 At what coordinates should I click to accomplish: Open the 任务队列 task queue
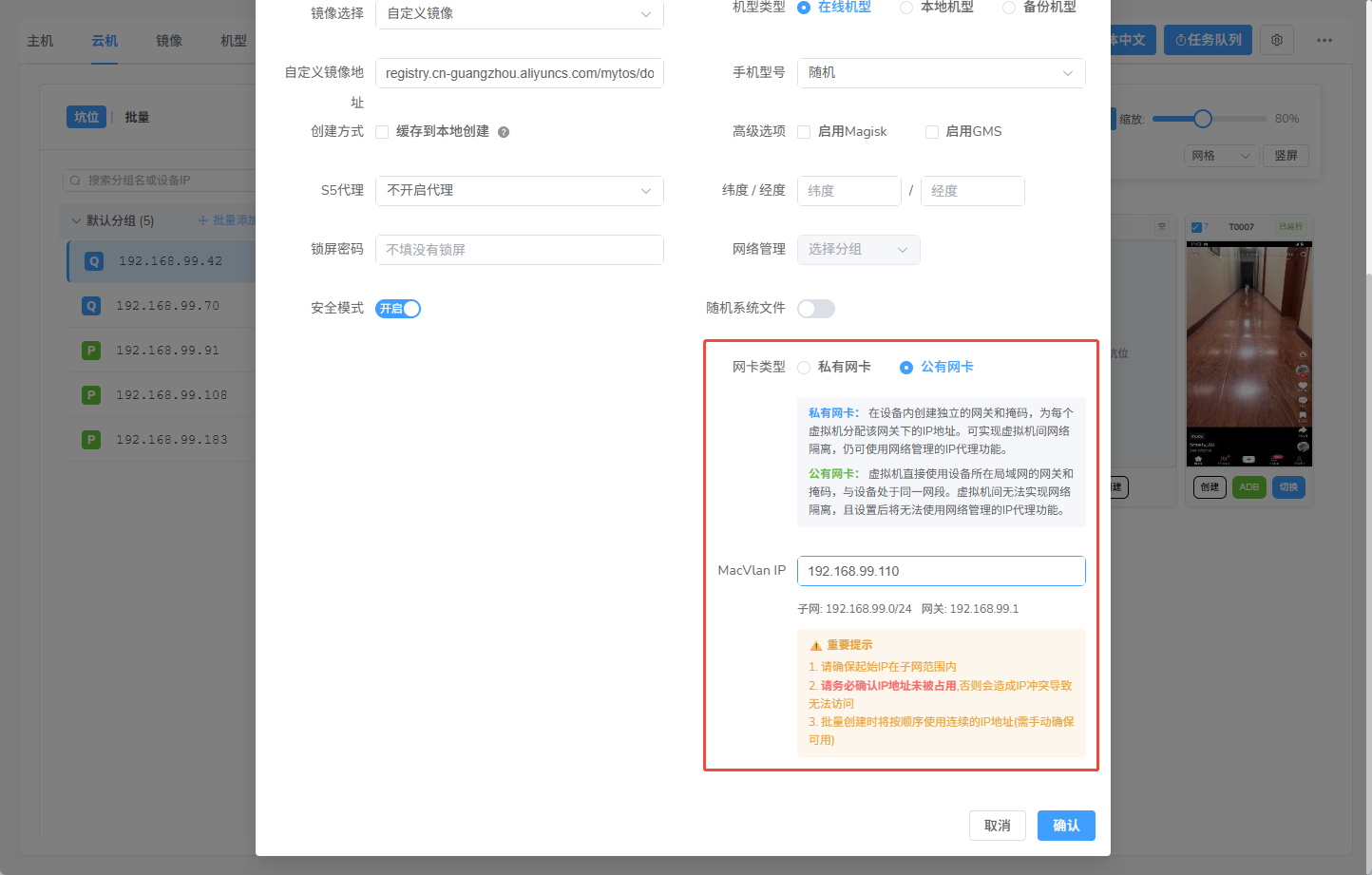click(x=1207, y=40)
